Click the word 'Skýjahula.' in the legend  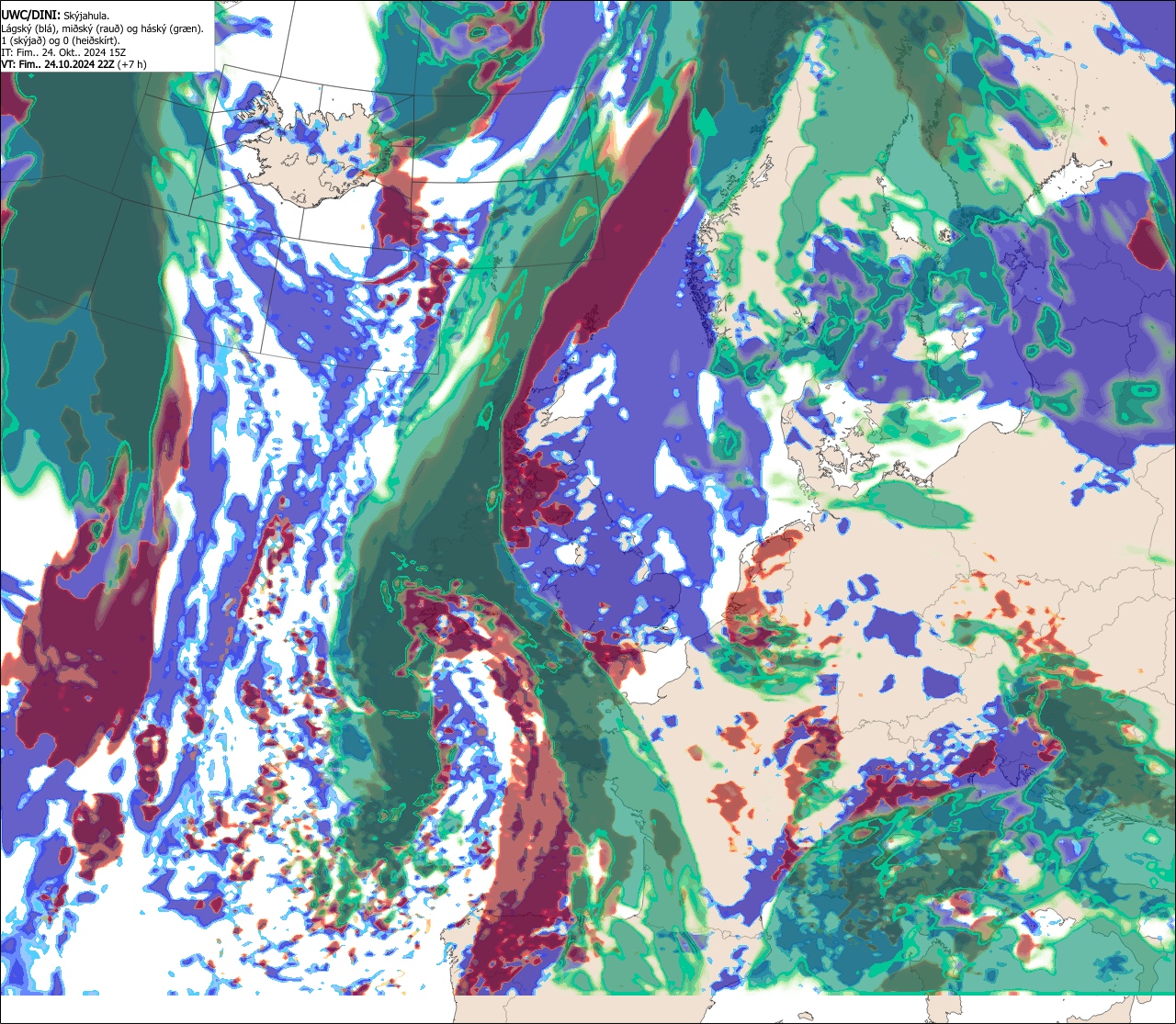(x=86, y=17)
